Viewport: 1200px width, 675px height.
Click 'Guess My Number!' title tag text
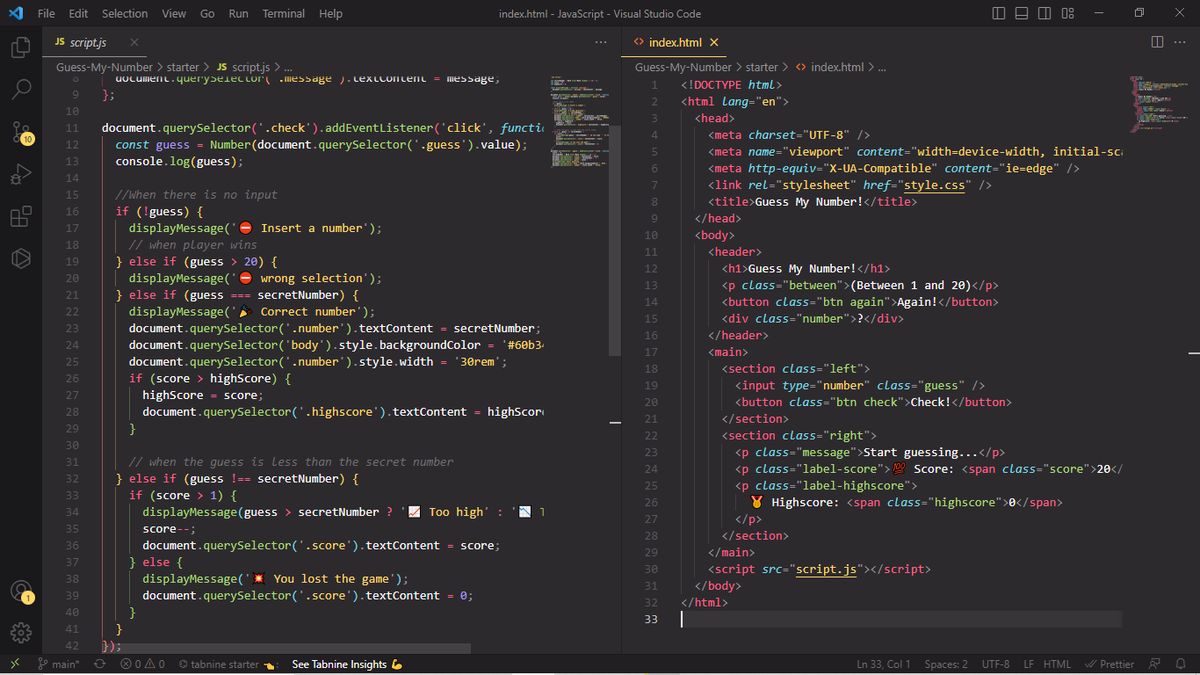808,202
